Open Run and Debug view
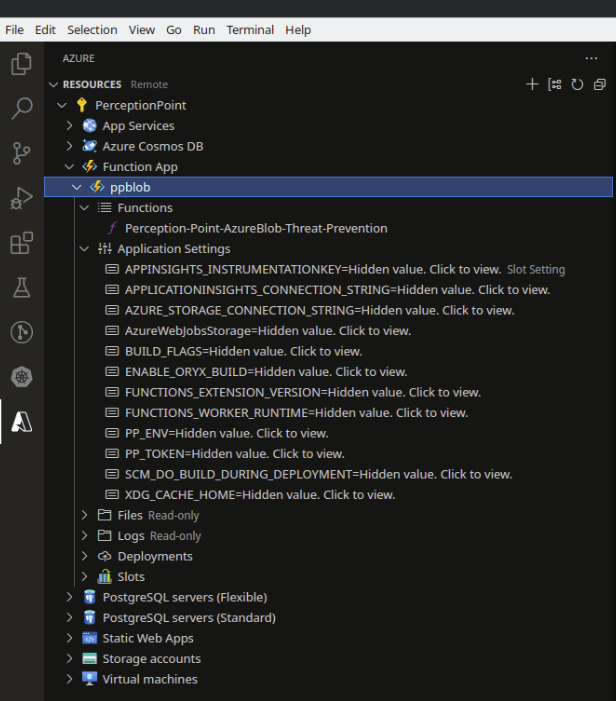Viewport: 616px width, 701px height. 21,198
